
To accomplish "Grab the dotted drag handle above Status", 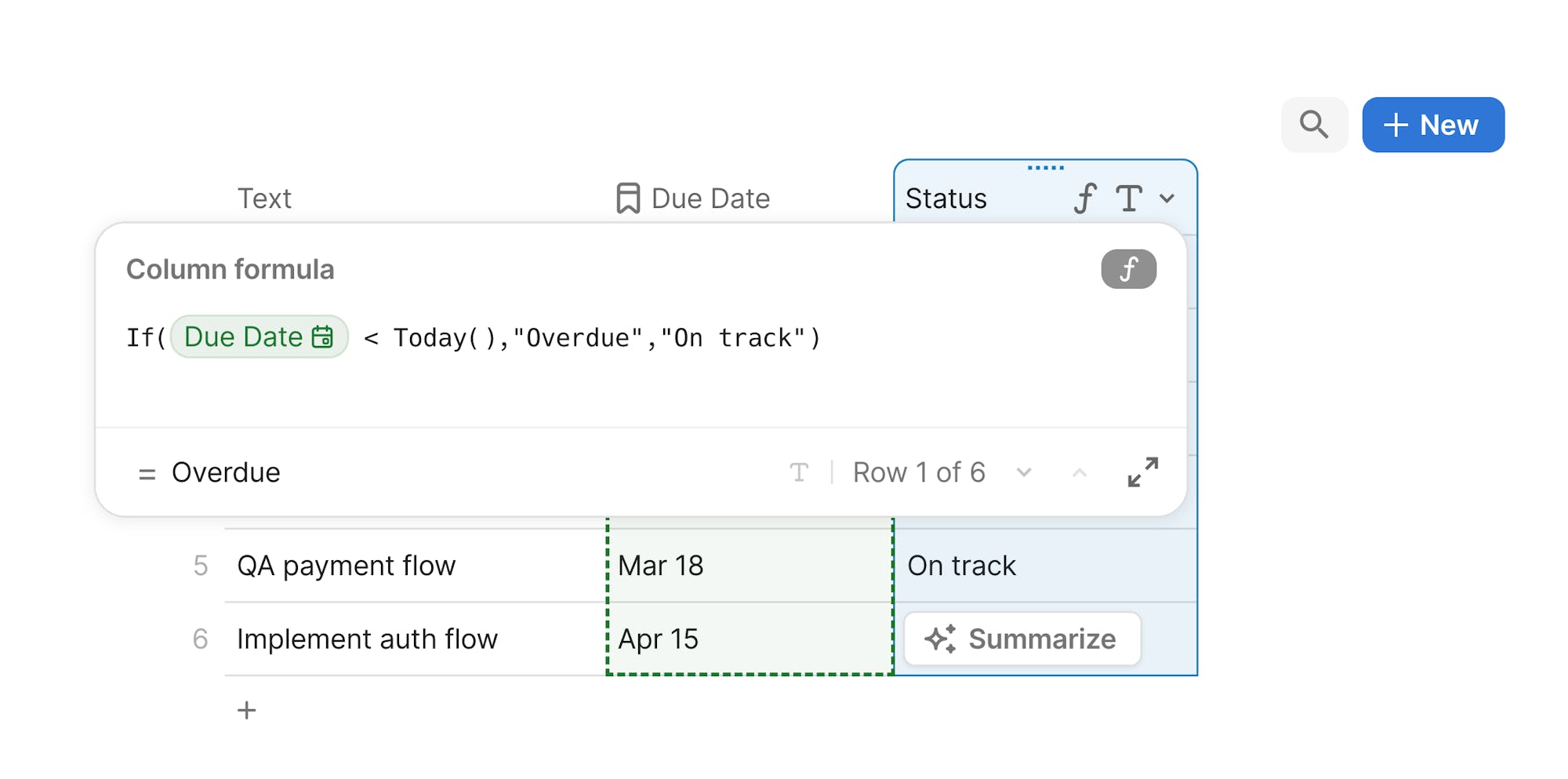I will (1045, 168).
